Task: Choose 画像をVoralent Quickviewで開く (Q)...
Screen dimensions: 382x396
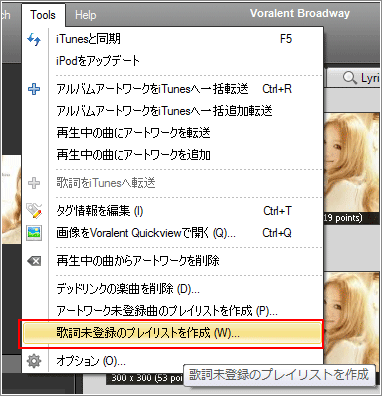Action: click(173, 233)
